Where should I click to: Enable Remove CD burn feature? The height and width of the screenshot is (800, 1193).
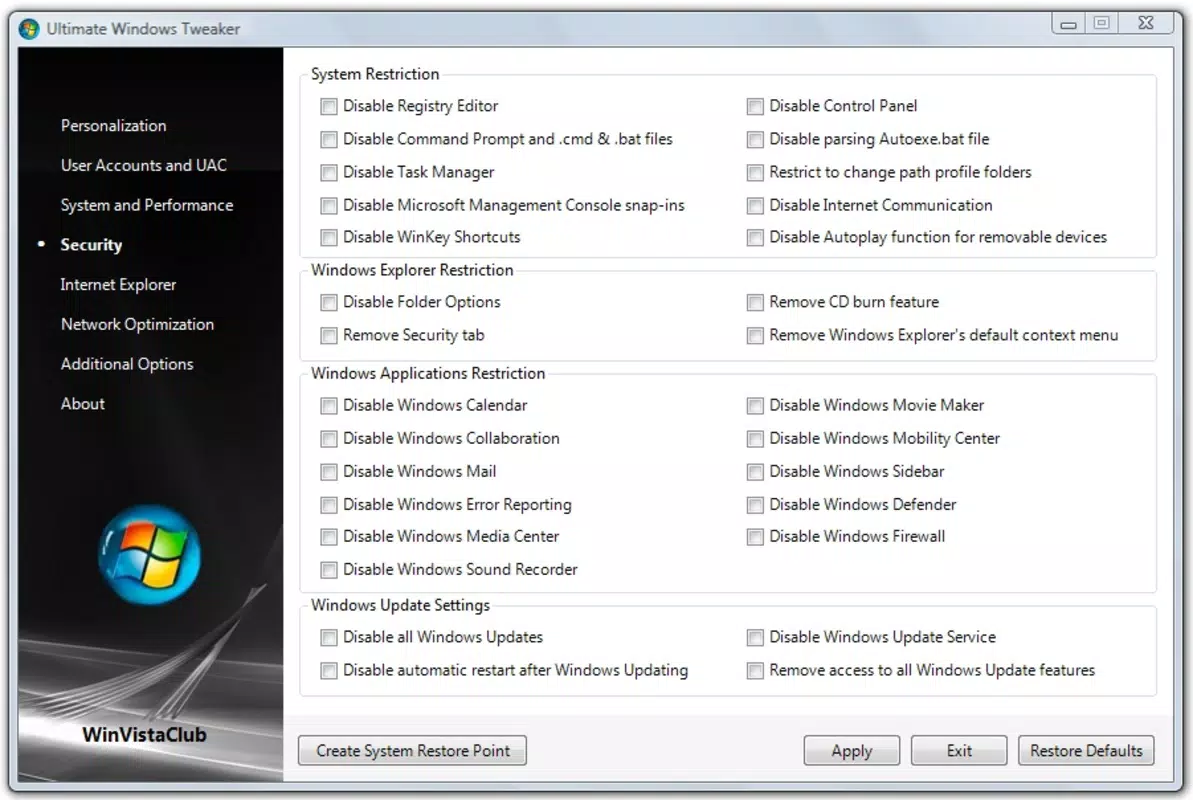755,302
